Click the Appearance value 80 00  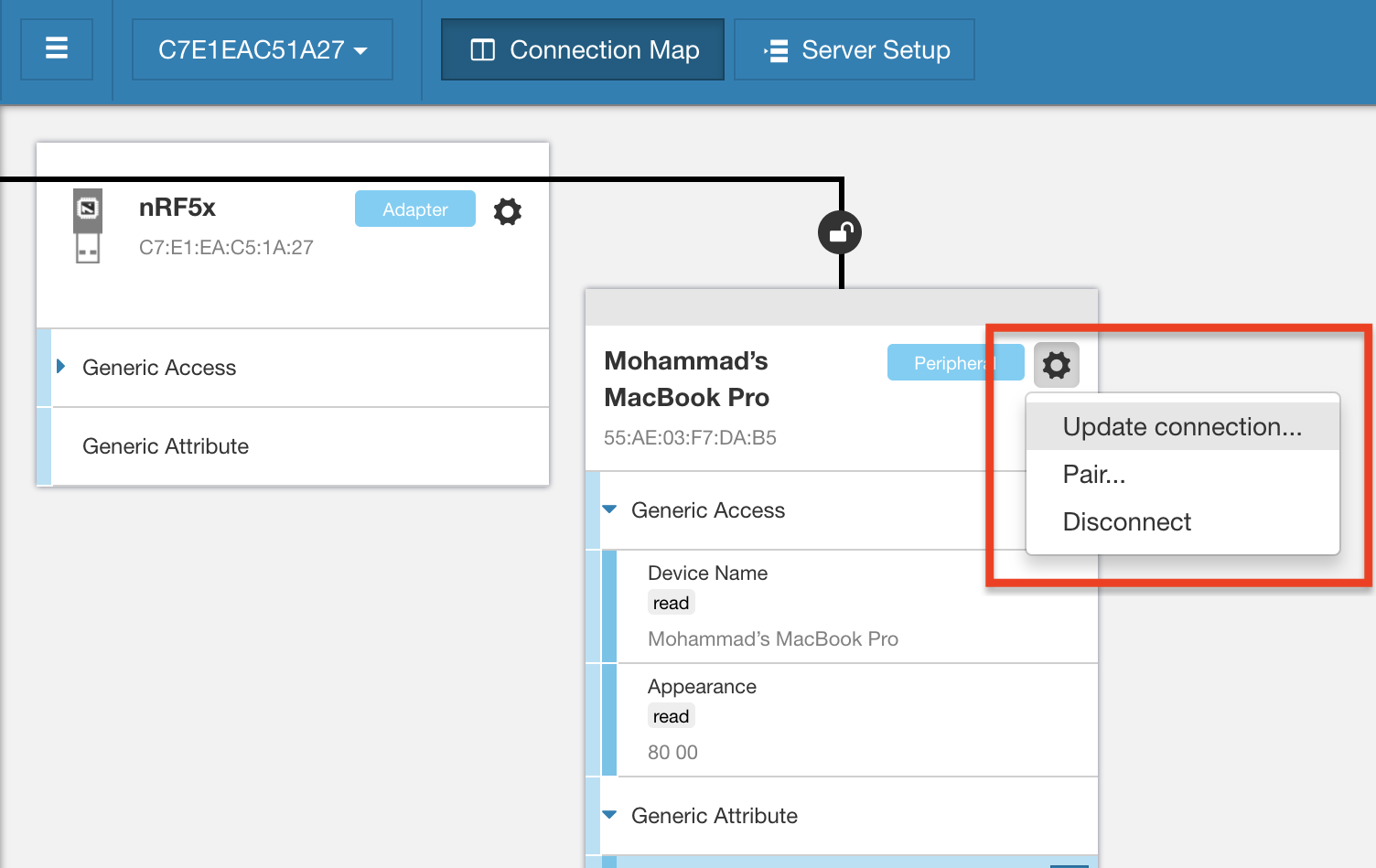[672, 753]
